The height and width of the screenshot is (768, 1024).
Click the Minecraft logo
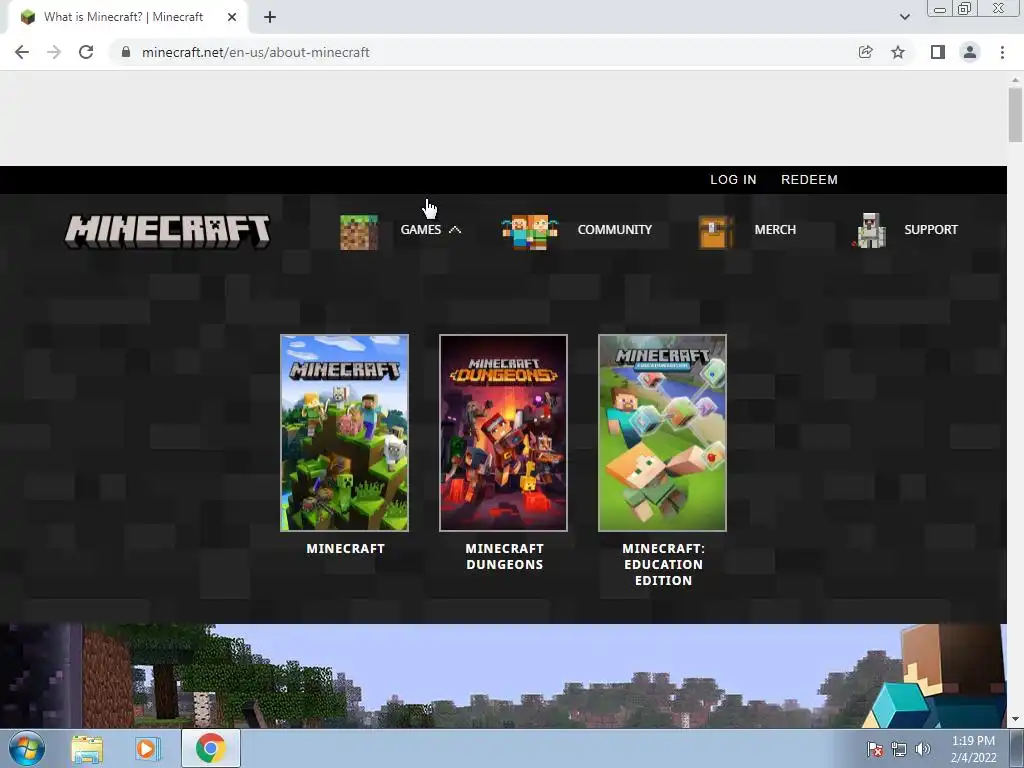point(167,231)
